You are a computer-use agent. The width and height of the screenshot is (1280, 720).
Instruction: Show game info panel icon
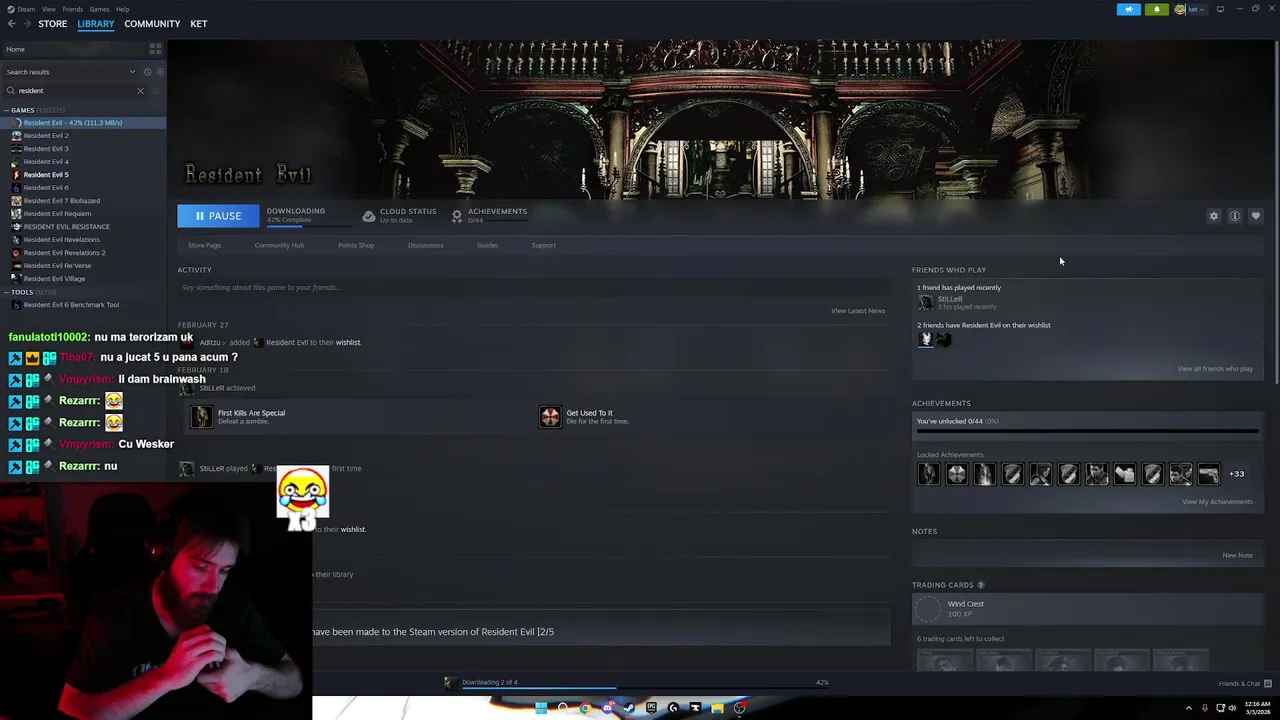[1235, 216]
